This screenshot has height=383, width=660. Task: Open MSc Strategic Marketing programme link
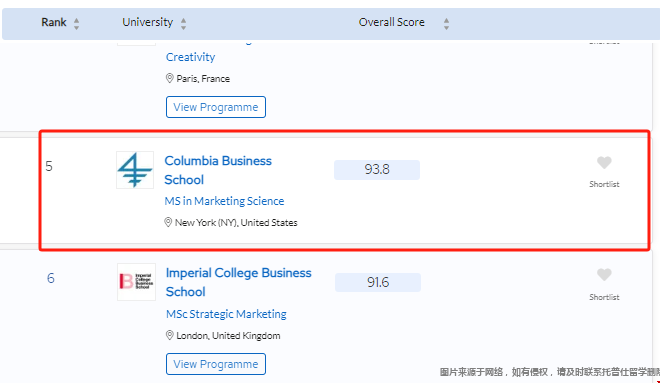click(x=226, y=314)
